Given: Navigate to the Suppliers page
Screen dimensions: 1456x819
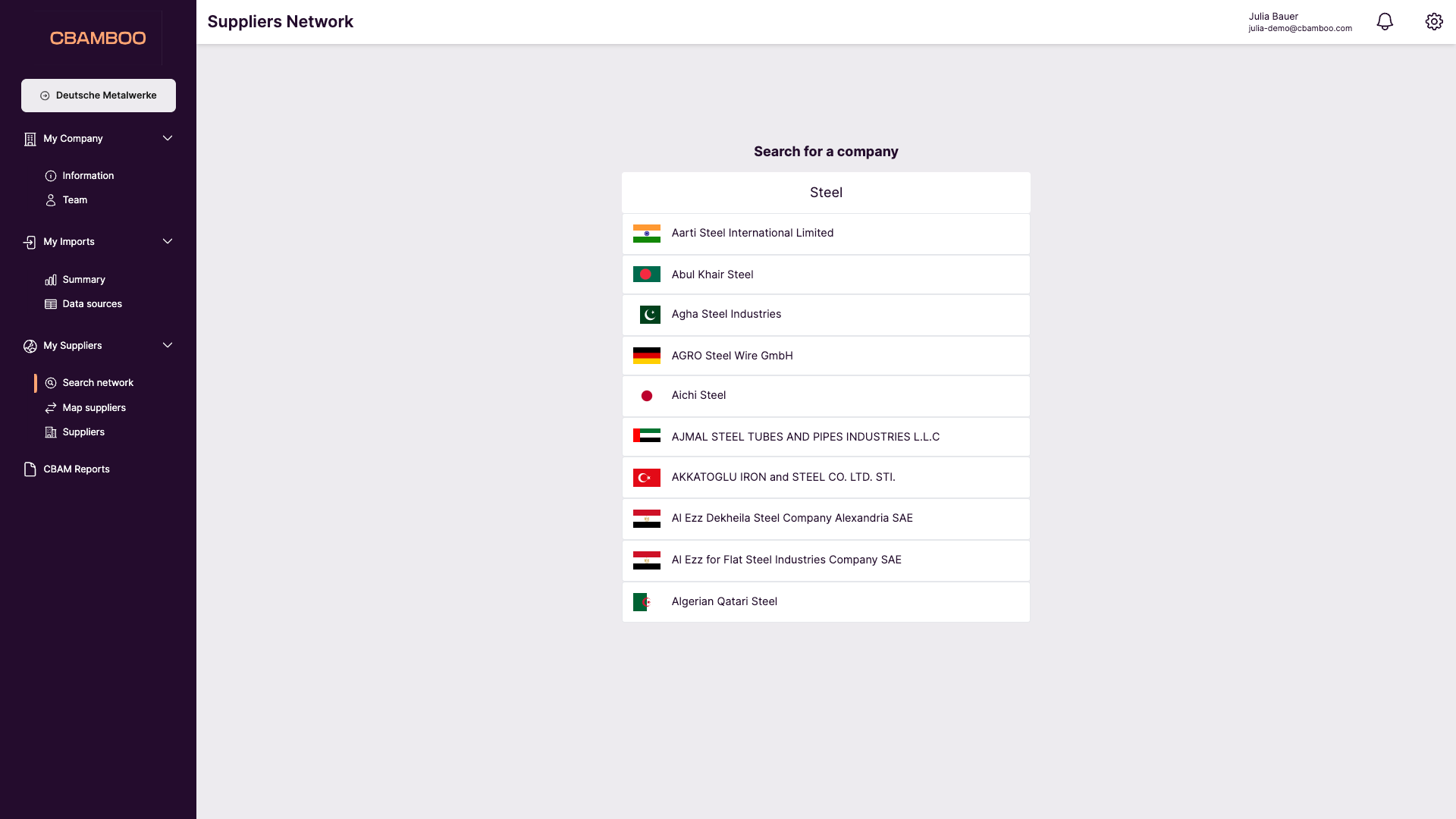Looking at the screenshot, I should click(83, 431).
